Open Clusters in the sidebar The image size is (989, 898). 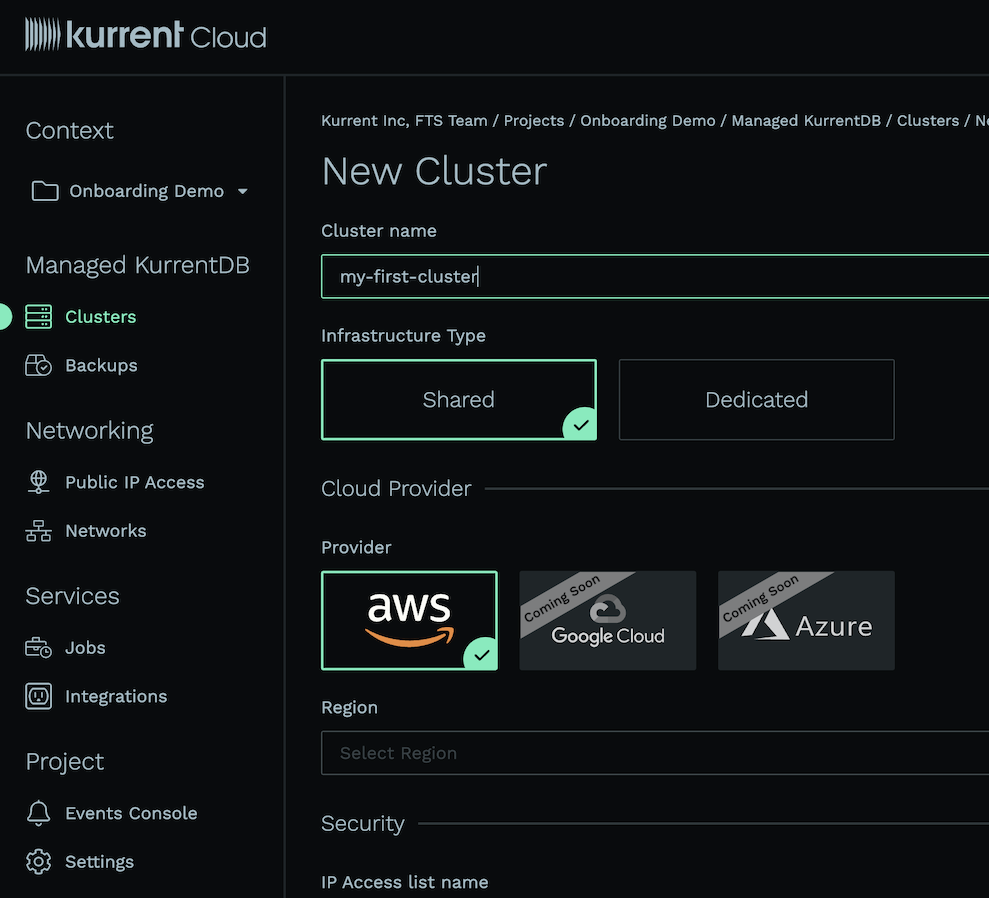[101, 317]
